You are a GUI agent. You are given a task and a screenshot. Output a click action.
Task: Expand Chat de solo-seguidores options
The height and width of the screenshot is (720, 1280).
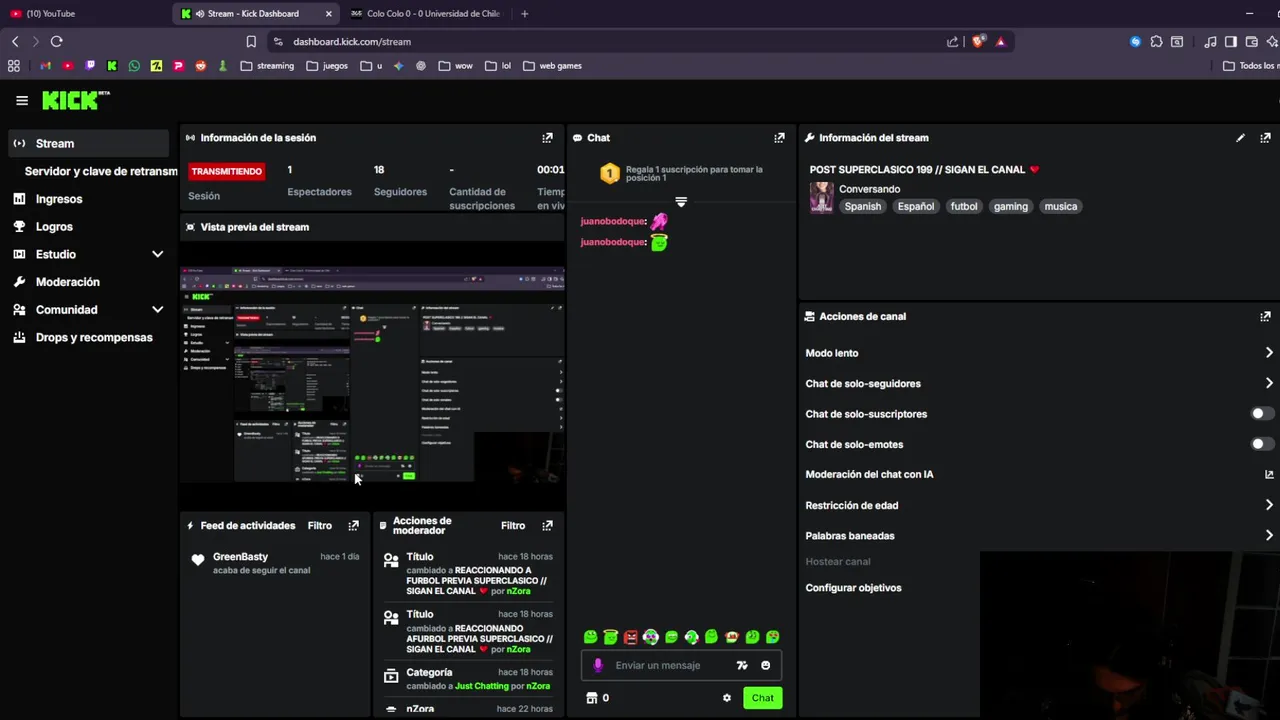click(x=1269, y=384)
